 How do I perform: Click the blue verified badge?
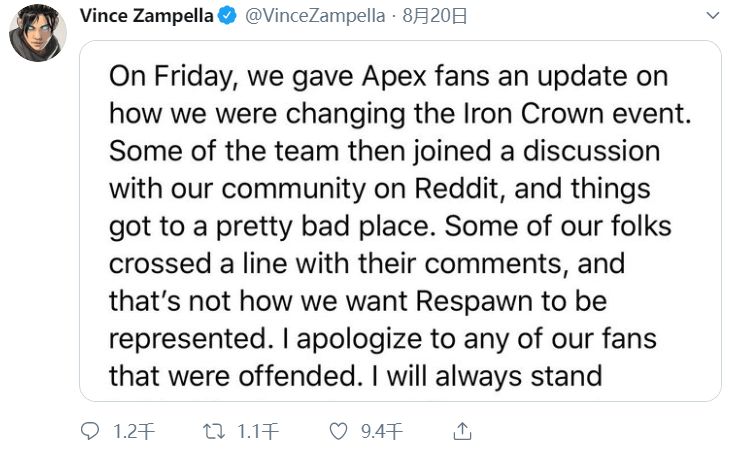click(227, 18)
